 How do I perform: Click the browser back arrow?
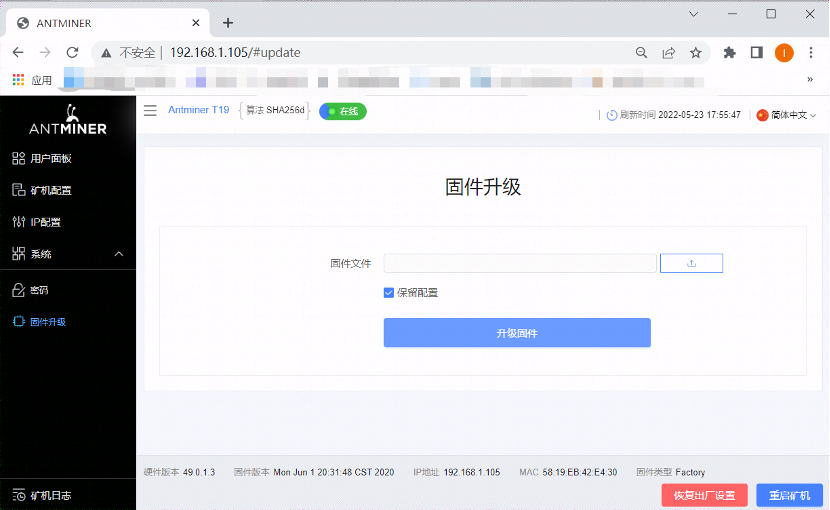18,52
